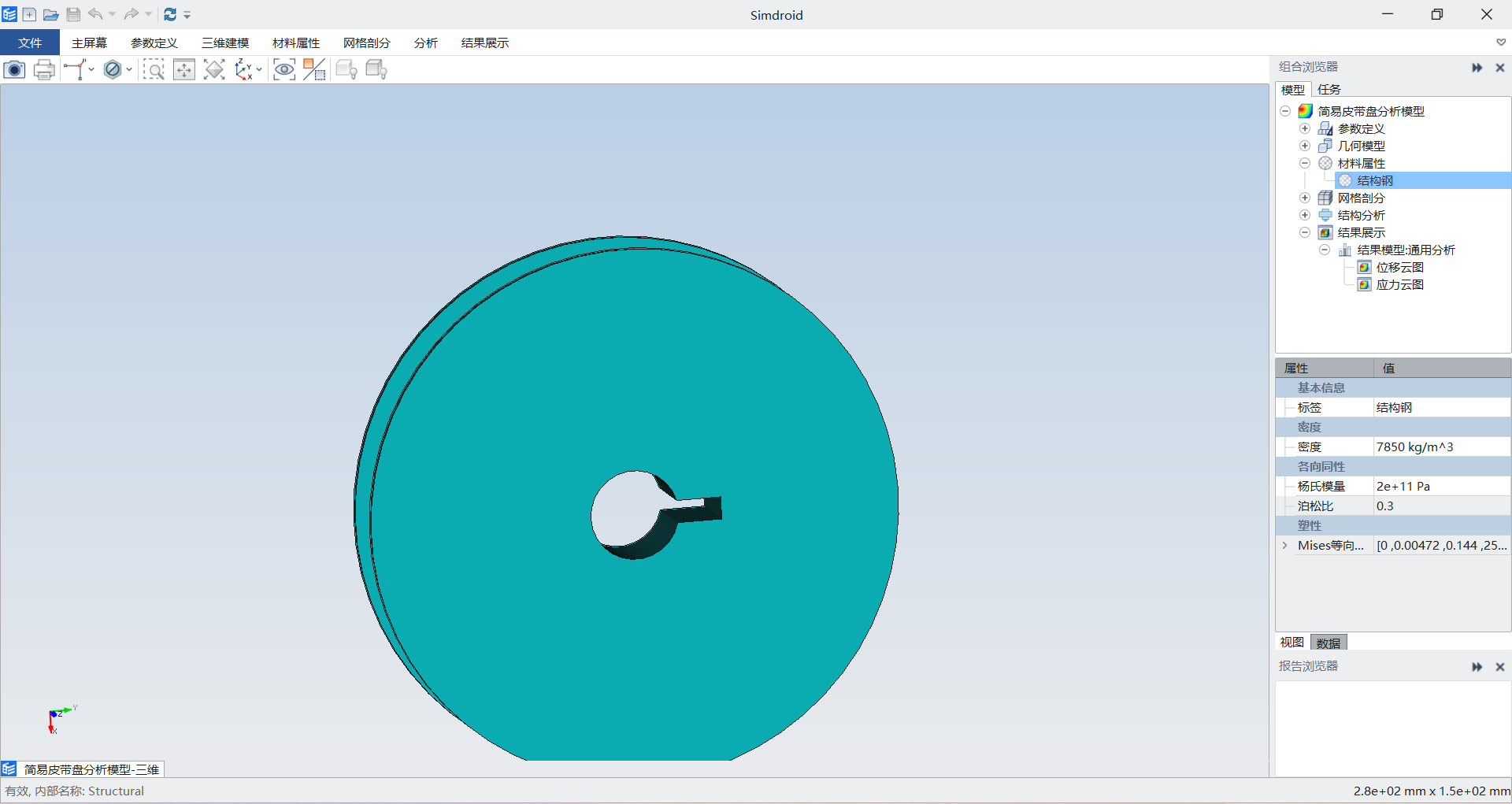Click the zoom box magnifier icon
The image size is (1512, 804).
click(154, 70)
